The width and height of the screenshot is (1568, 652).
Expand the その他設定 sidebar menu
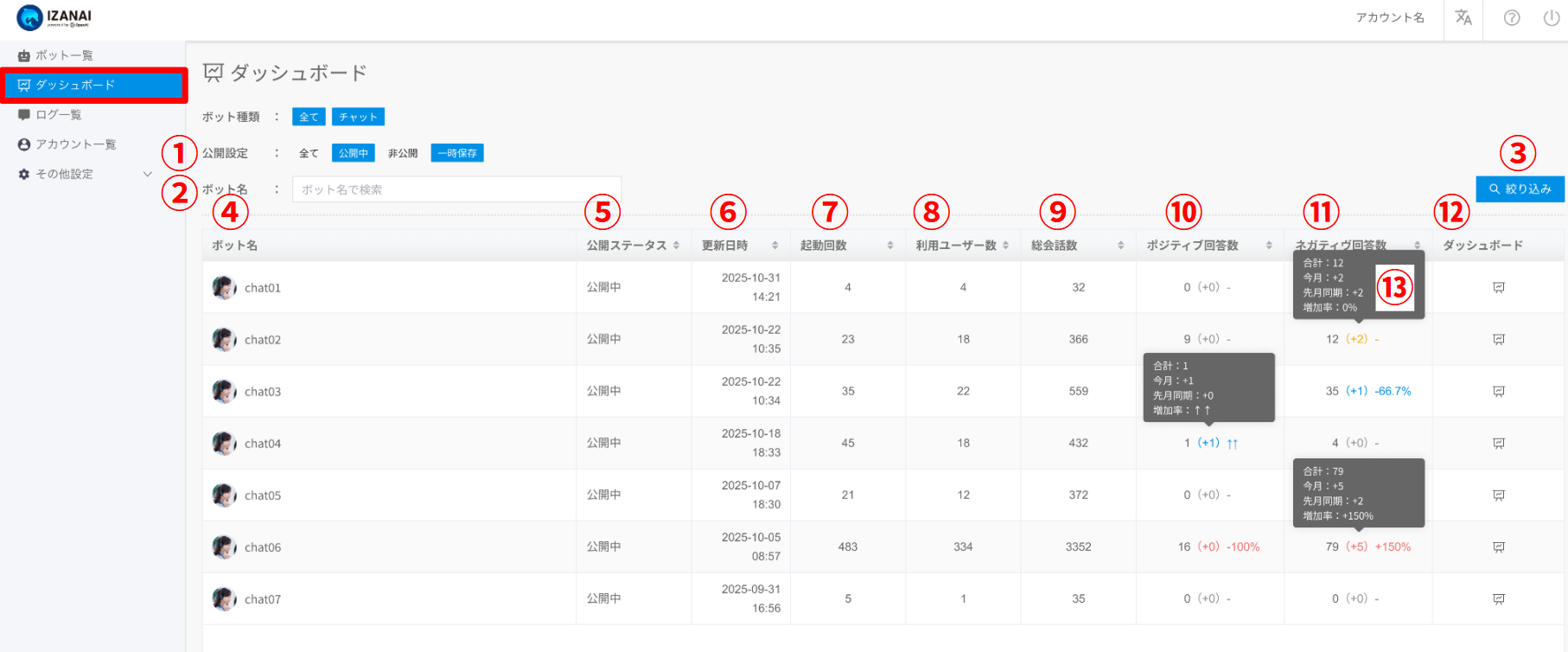click(x=85, y=174)
